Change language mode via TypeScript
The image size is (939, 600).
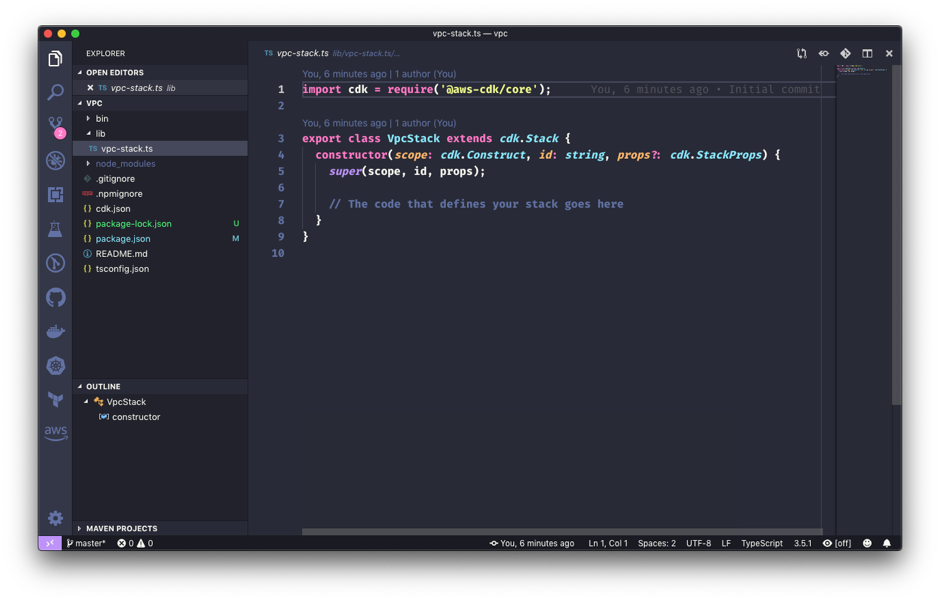pos(762,543)
